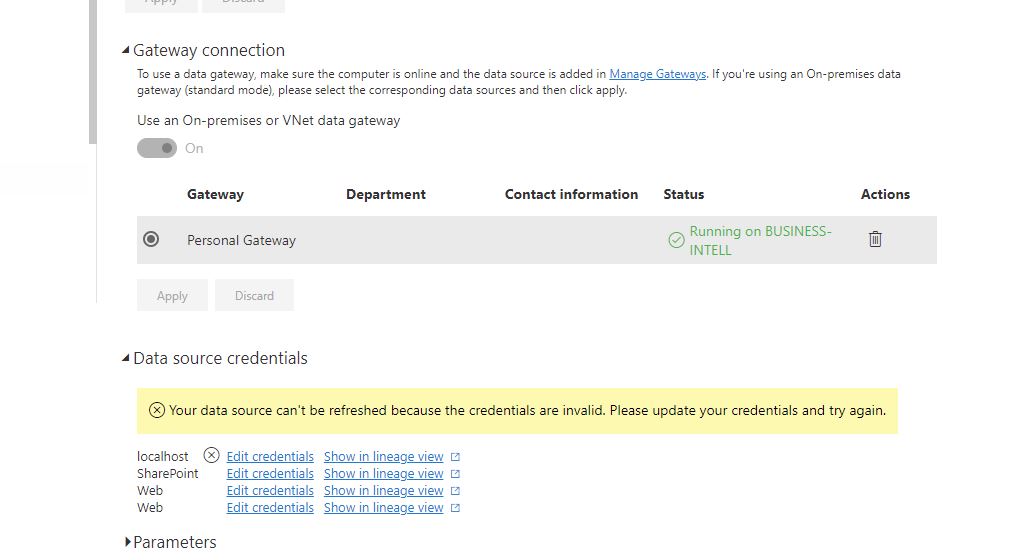This screenshot has height=560, width=1031.
Task: Click the localhost data source label
Action: coord(162,457)
